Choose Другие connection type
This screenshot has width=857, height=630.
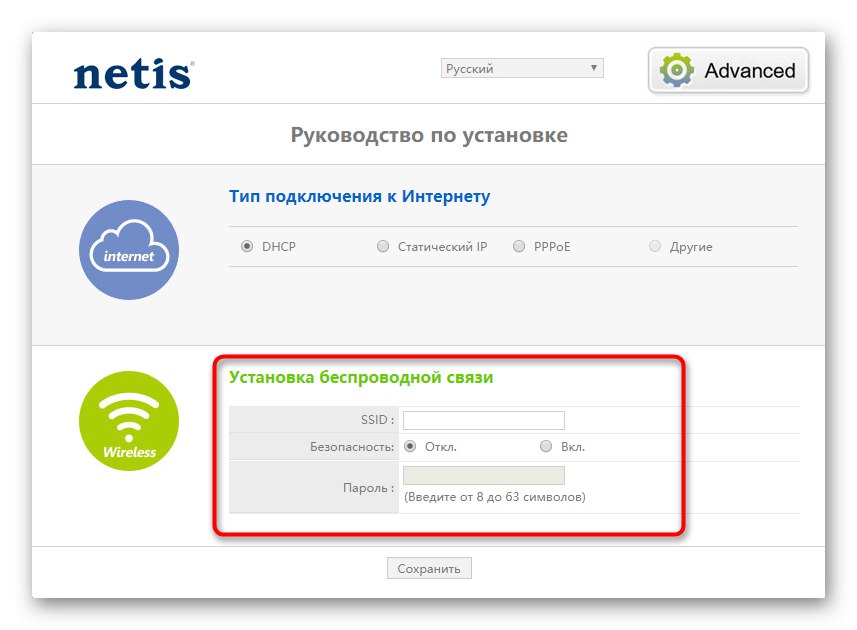[x=655, y=245]
